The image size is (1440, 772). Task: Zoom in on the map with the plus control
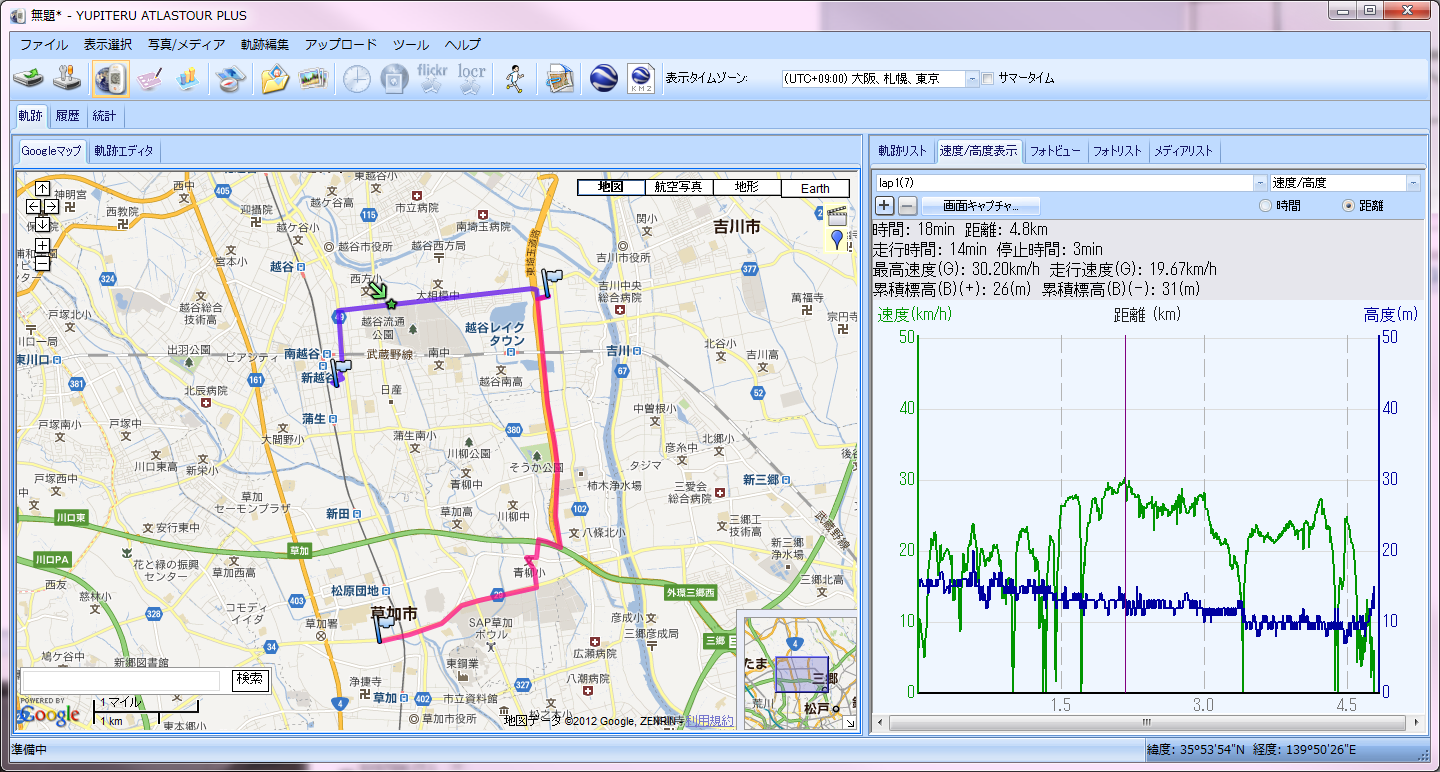click(x=42, y=246)
